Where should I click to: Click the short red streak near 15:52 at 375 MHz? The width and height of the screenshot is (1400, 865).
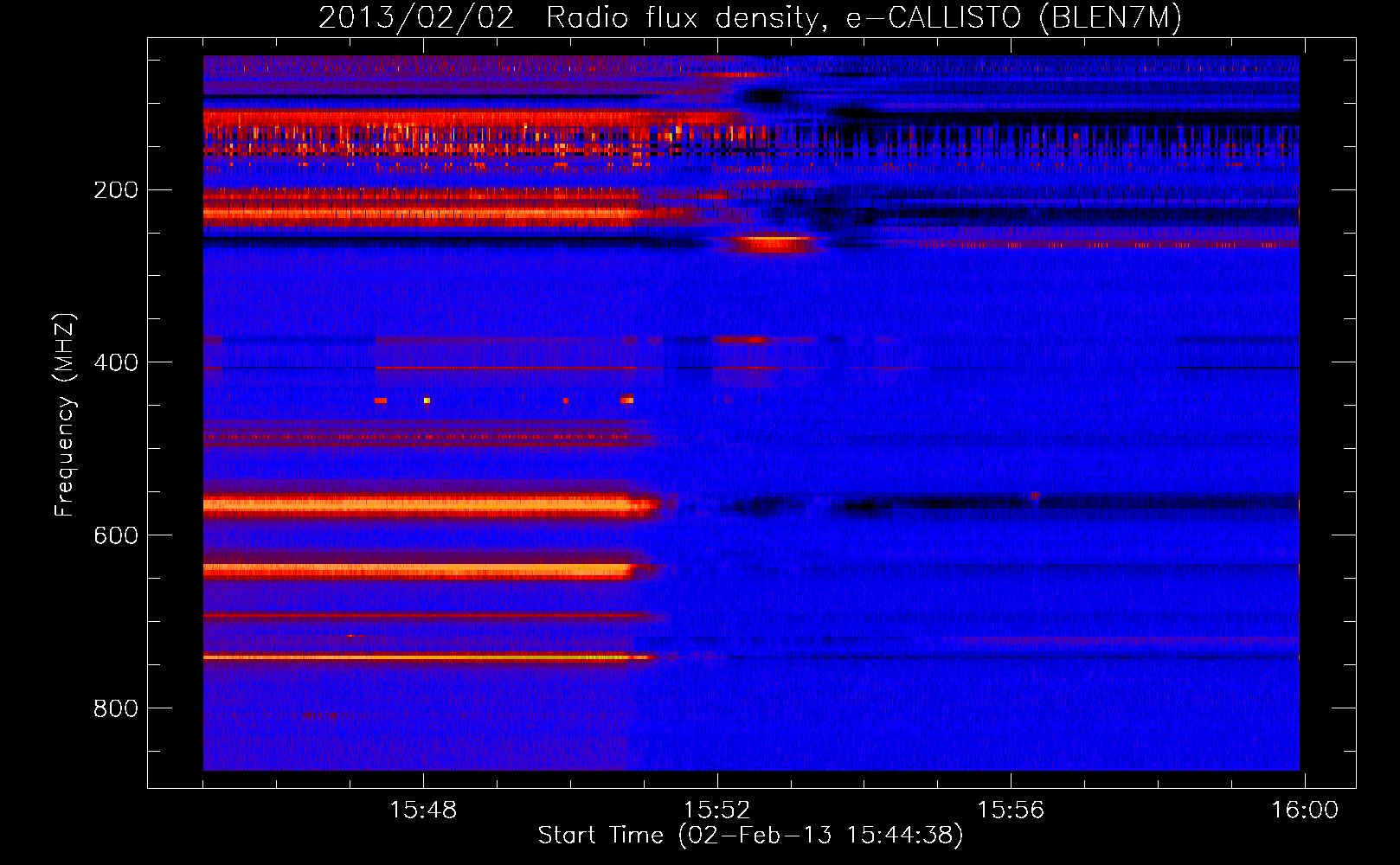[742, 340]
